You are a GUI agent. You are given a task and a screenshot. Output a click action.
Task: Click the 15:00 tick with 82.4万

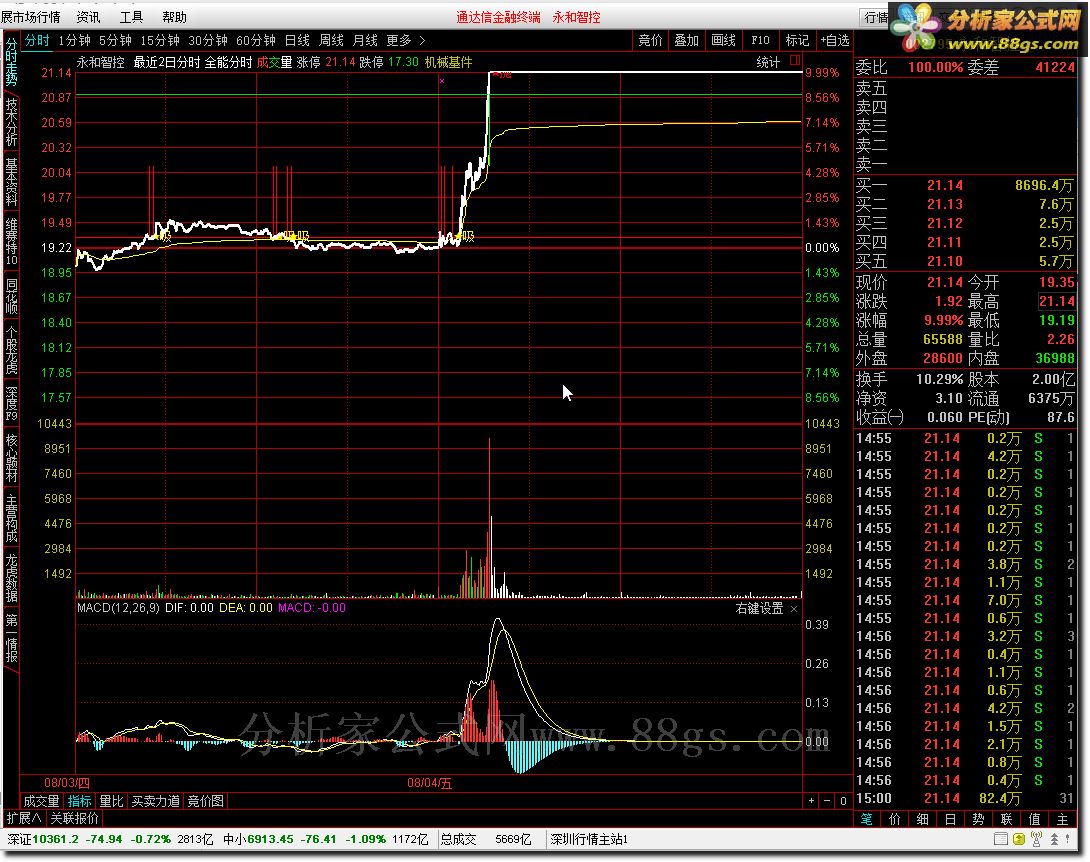965,798
